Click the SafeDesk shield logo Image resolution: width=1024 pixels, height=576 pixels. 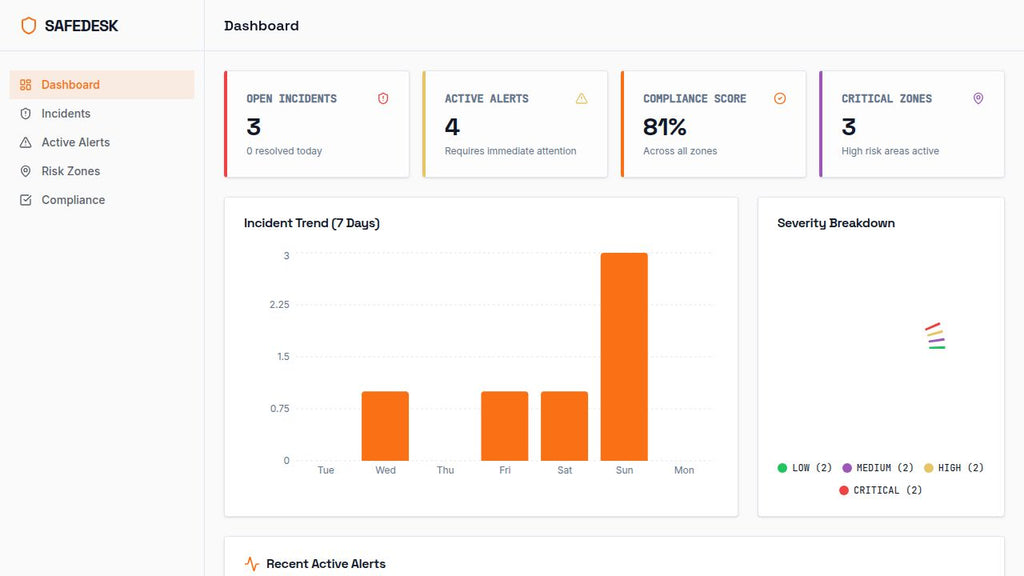(29, 25)
